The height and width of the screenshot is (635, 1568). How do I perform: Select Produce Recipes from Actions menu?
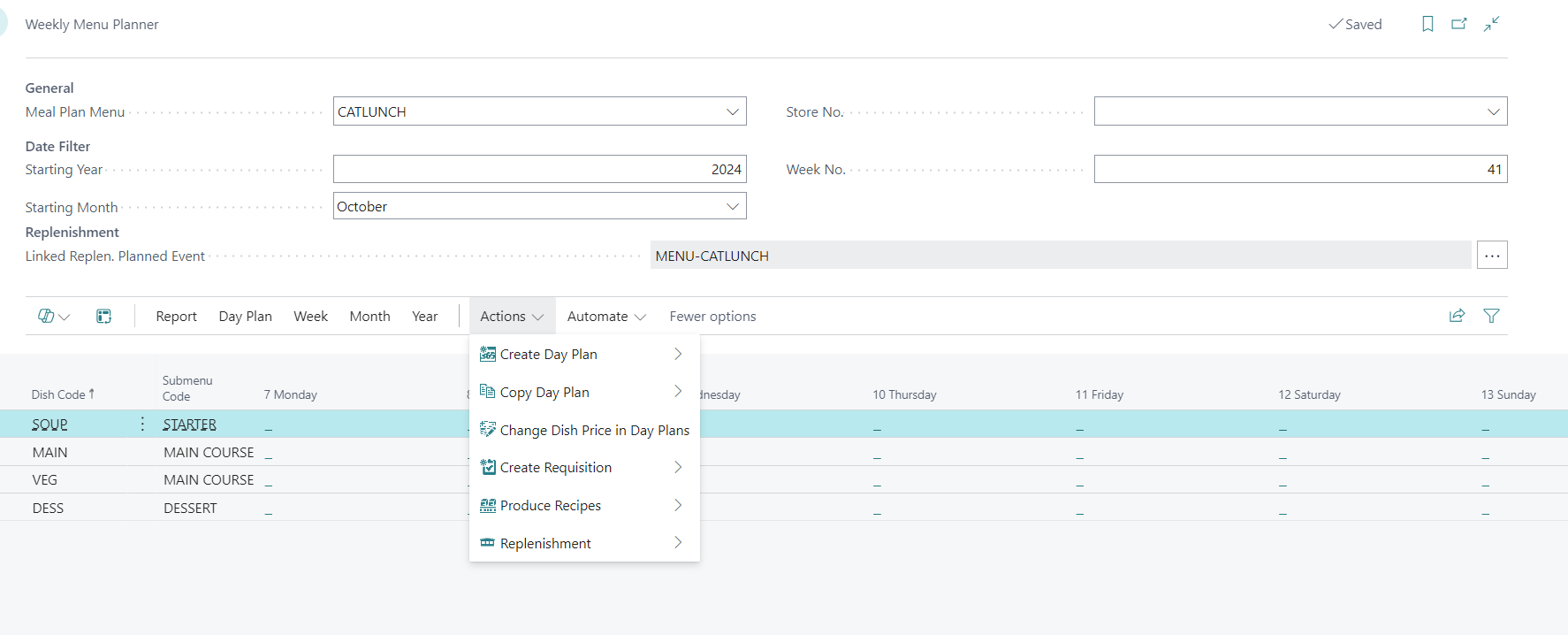pos(550,506)
